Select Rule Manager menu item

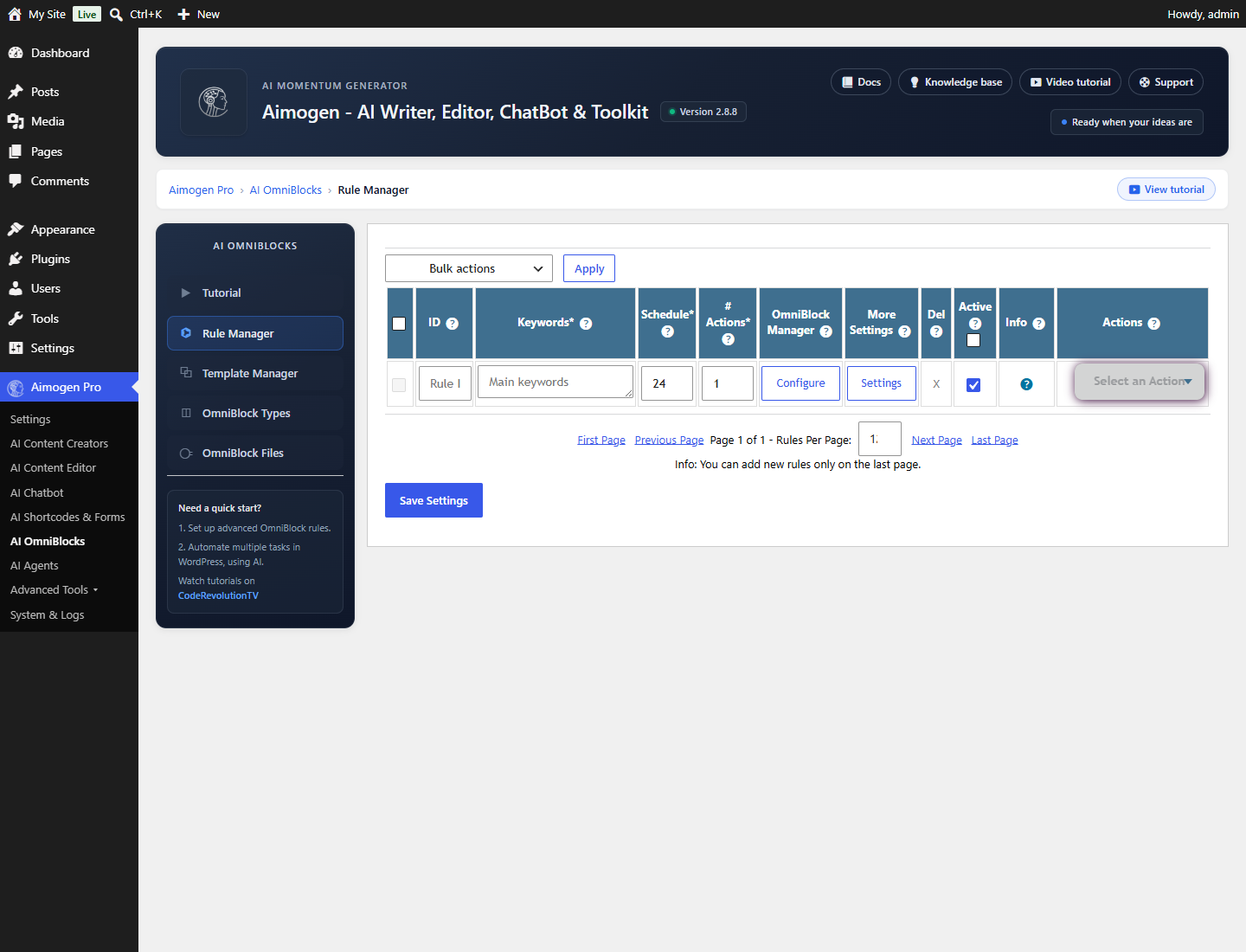click(x=255, y=333)
